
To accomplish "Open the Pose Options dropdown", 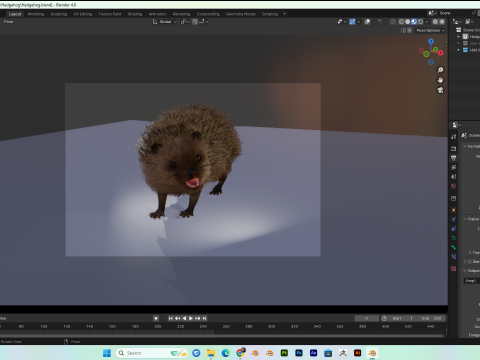I will pyautogui.click(x=430, y=30).
